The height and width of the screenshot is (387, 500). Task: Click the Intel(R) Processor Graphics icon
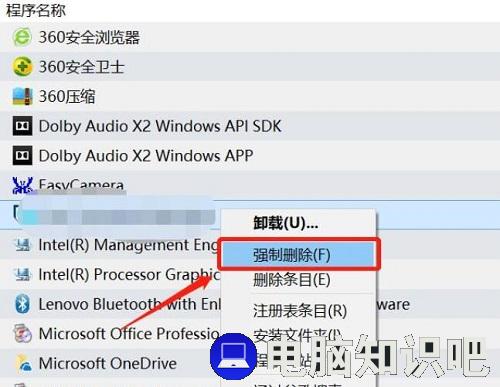[23, 275]
